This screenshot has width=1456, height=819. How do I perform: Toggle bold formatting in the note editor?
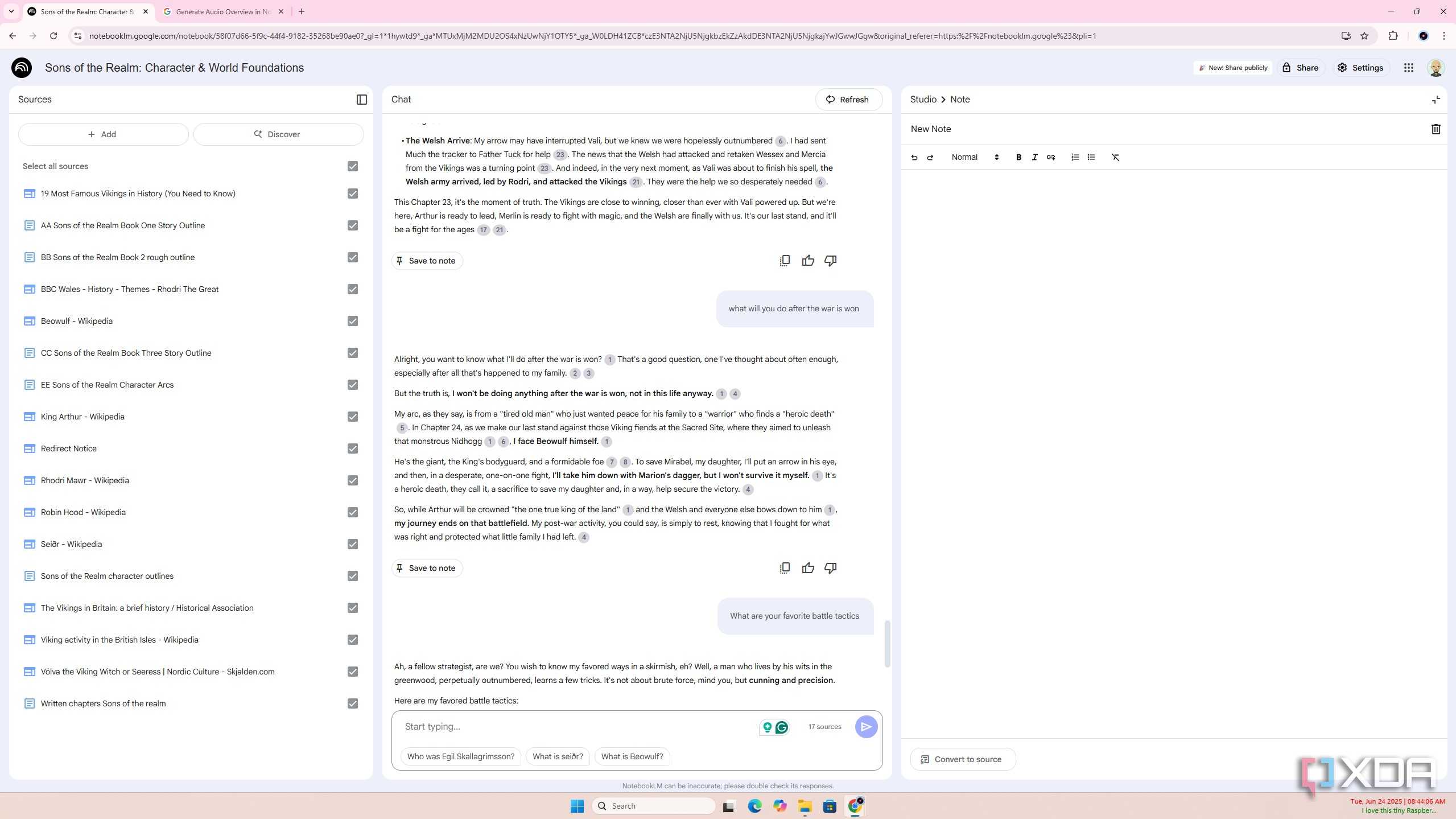point(1018,158)
